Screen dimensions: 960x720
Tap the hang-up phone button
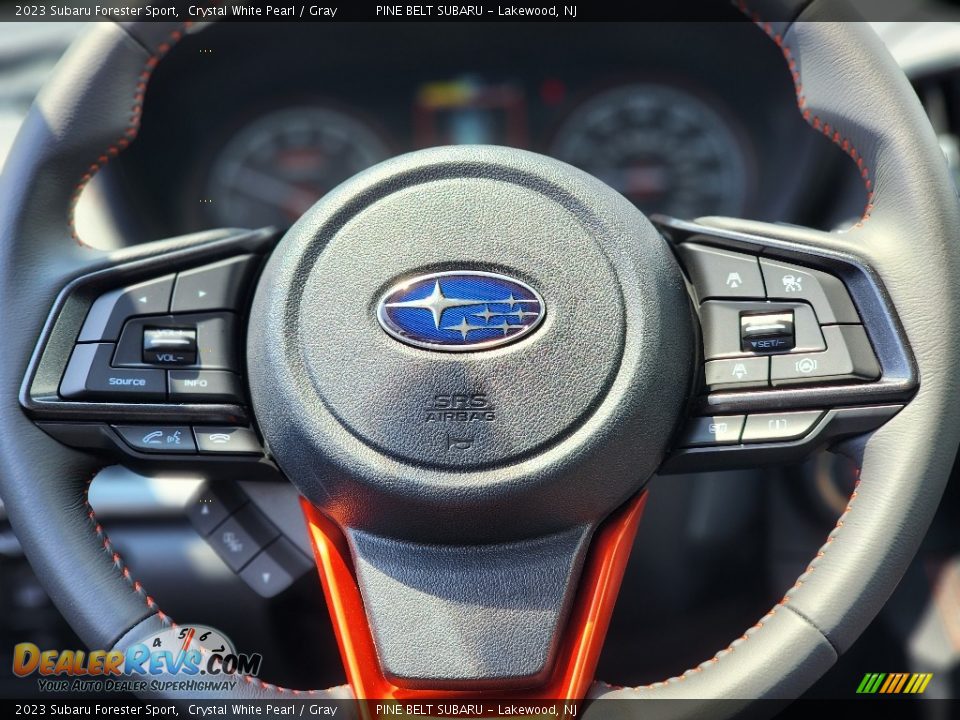tap(226, 439)
